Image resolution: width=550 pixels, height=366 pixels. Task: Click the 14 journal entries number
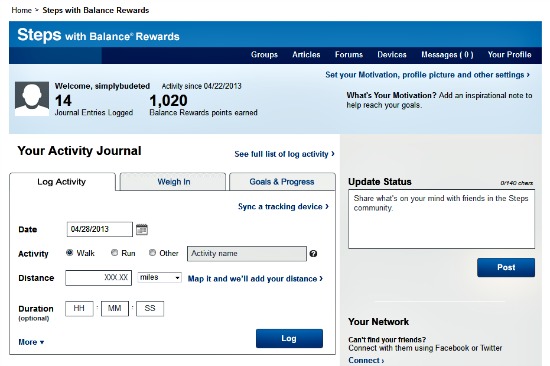[63, 101]
